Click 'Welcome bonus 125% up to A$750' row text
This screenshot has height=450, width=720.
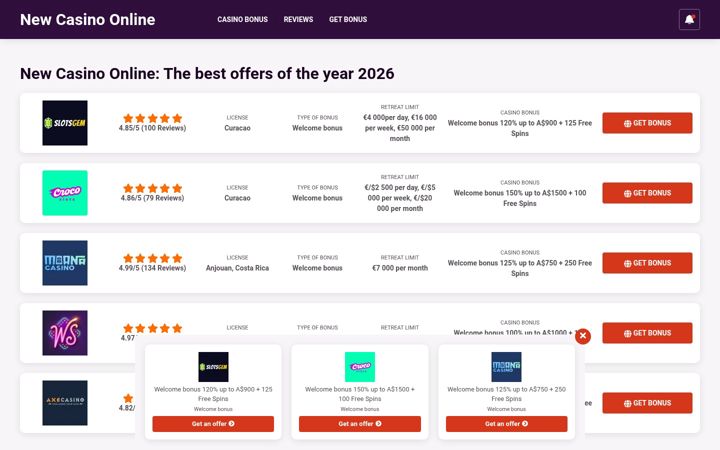520,268
